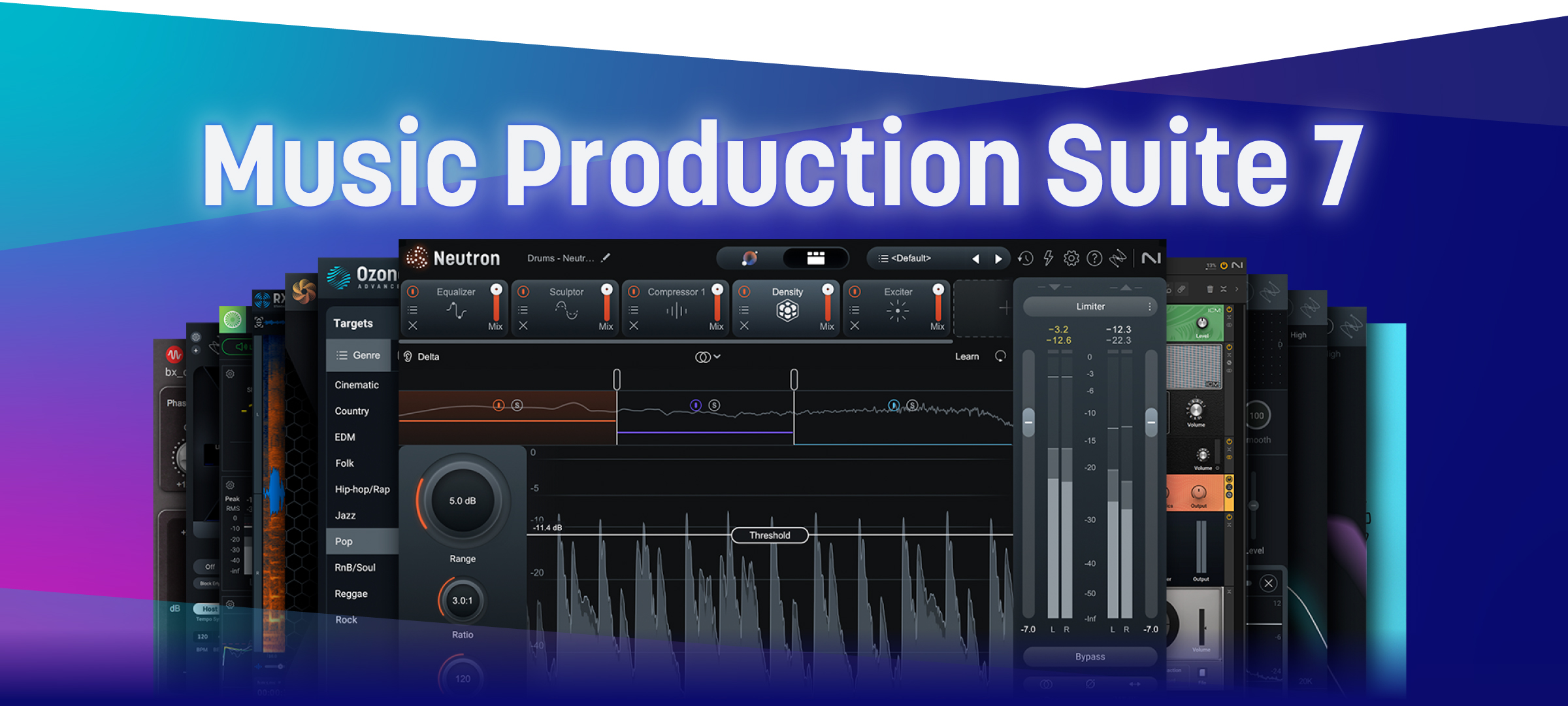
Task: Open the Limiter three-dot options menu
Action: click(x=1149, y=306)
